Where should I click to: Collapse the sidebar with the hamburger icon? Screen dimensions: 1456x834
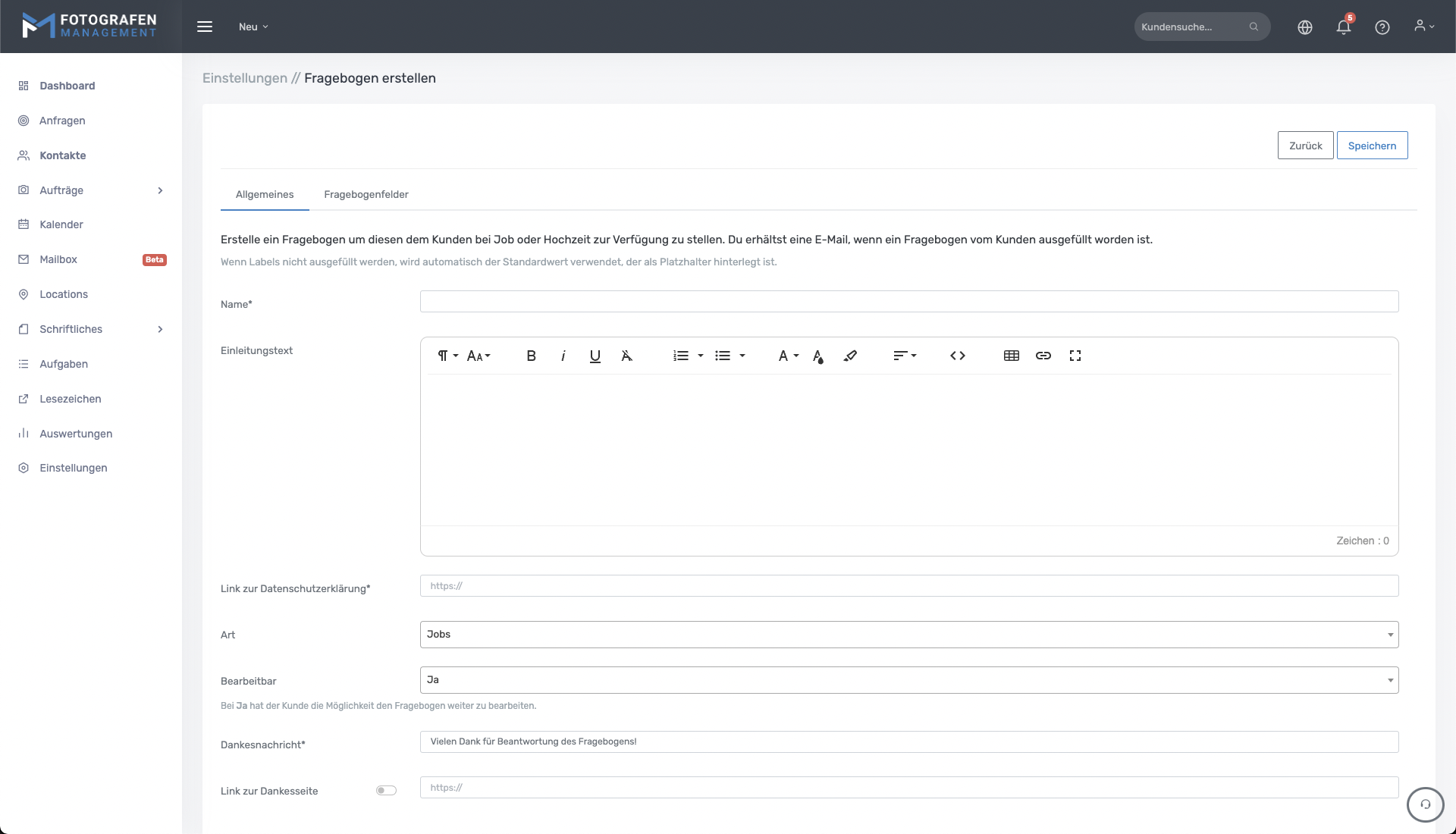click(205, 27)
